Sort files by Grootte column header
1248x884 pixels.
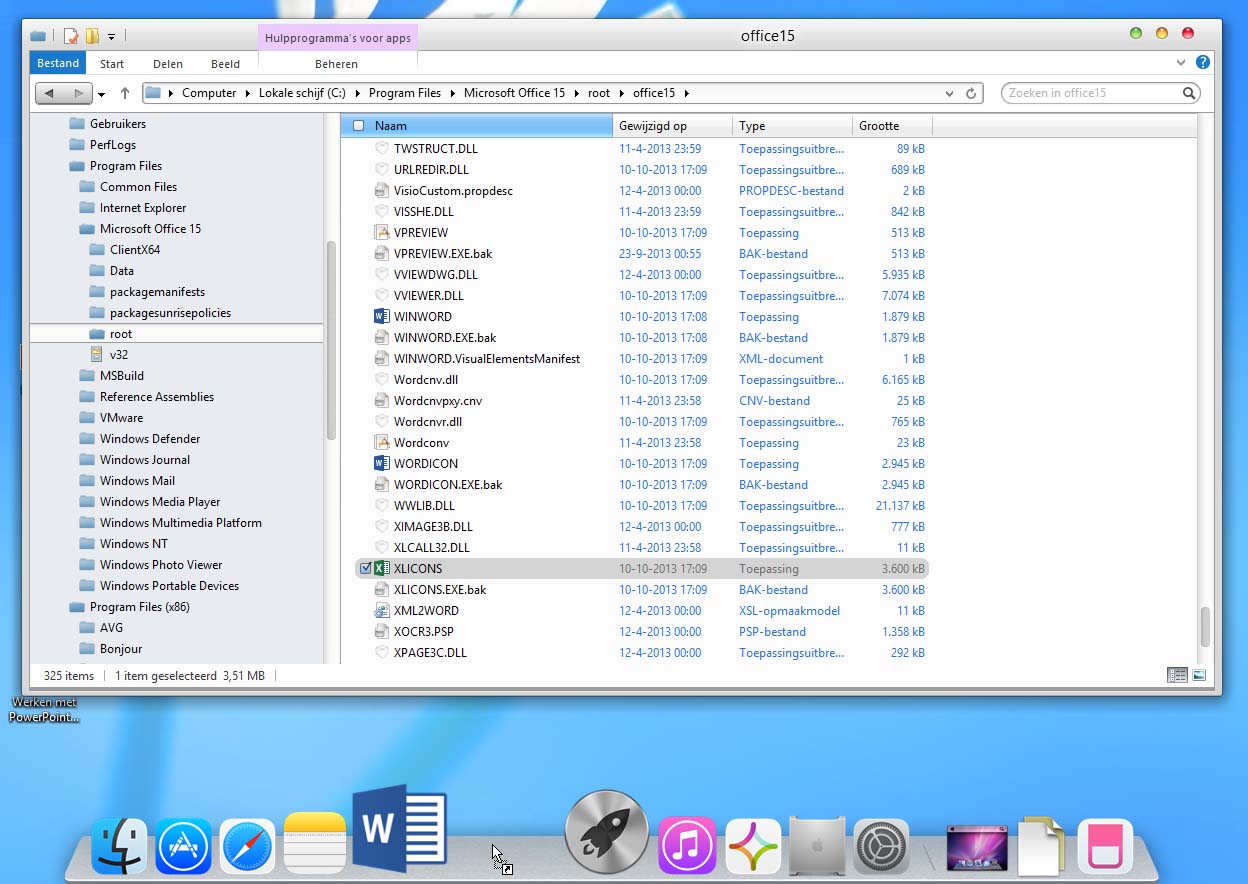tap(893, 126)
